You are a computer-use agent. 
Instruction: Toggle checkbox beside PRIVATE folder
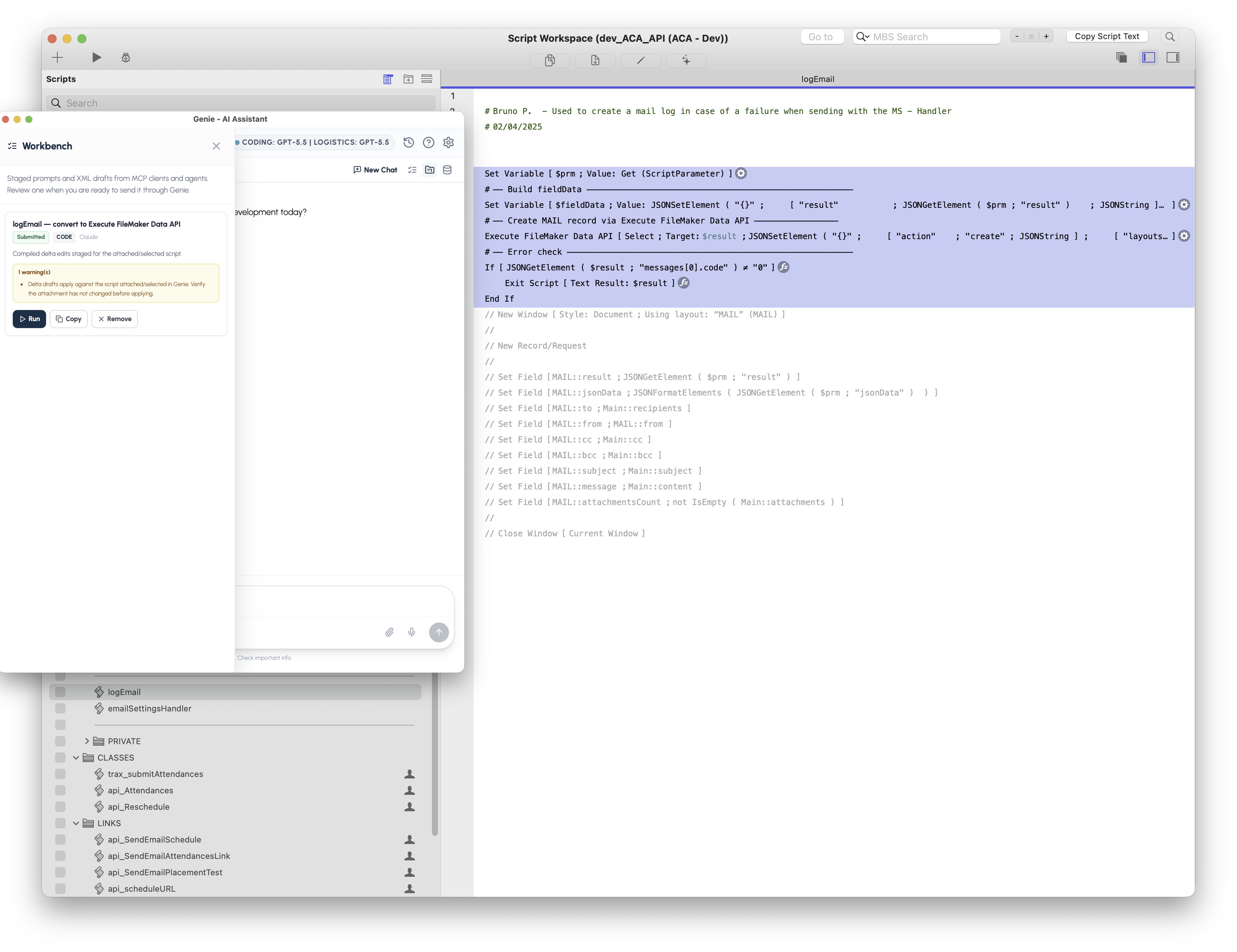click(x=61, y=741)
